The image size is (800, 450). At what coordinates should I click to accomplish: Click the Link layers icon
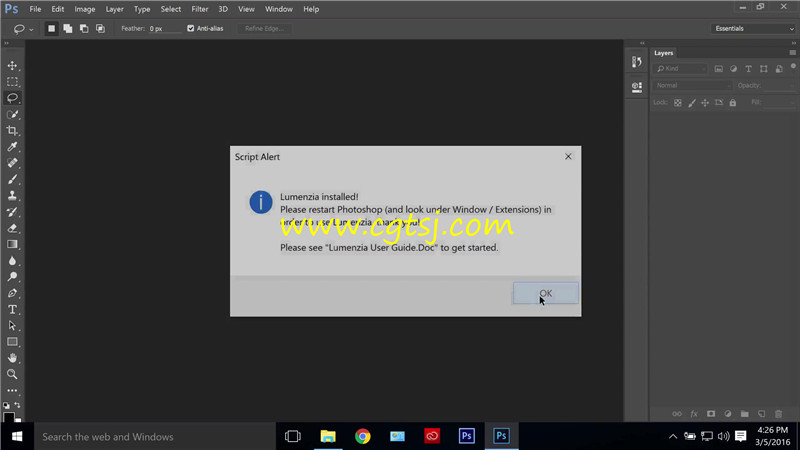point(677,414)
